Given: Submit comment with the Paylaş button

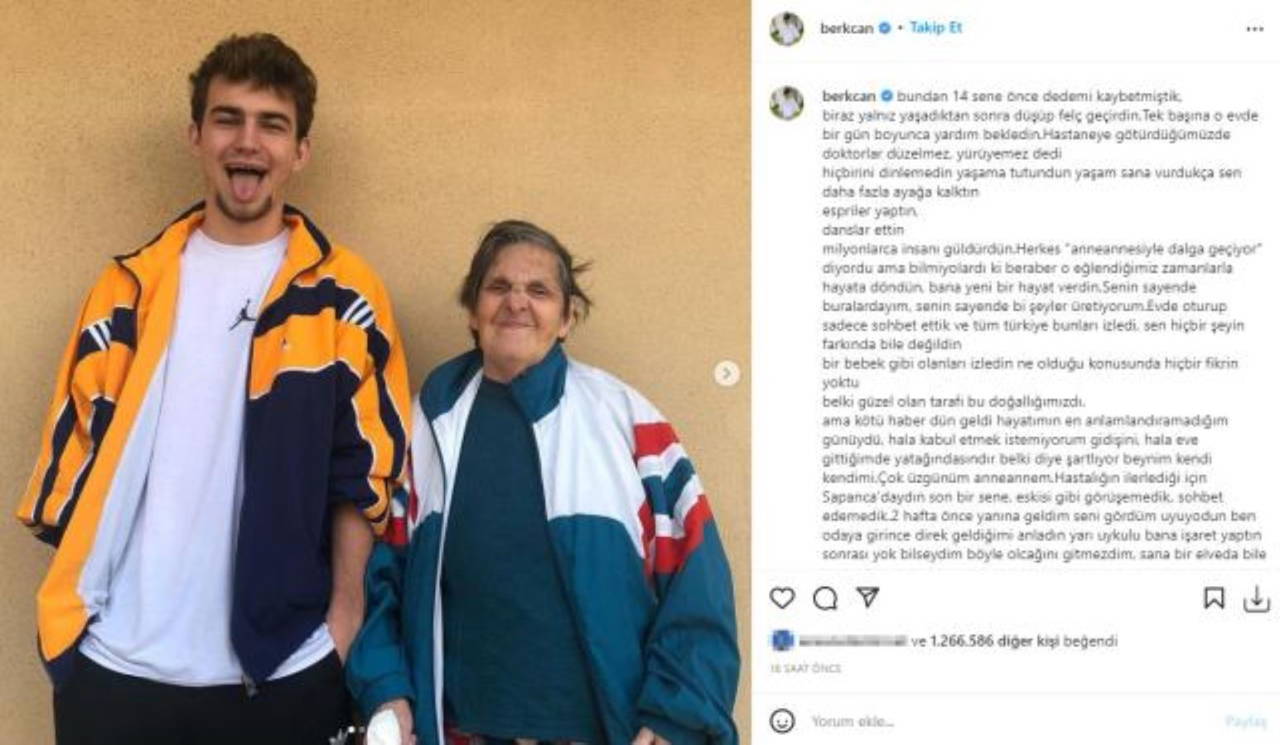Looking at the screenshot, I should tap(1245, 721).
